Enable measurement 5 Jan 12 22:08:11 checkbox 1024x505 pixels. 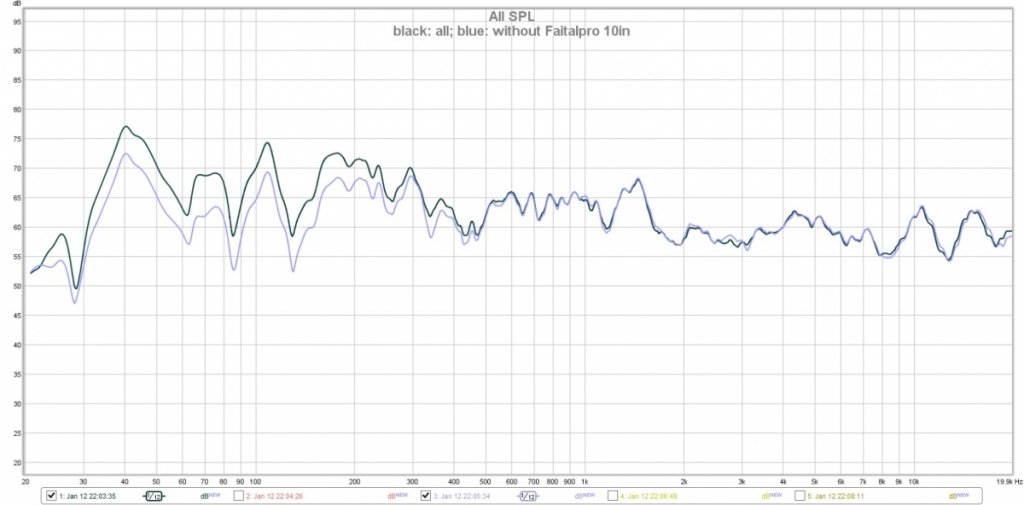799,496
